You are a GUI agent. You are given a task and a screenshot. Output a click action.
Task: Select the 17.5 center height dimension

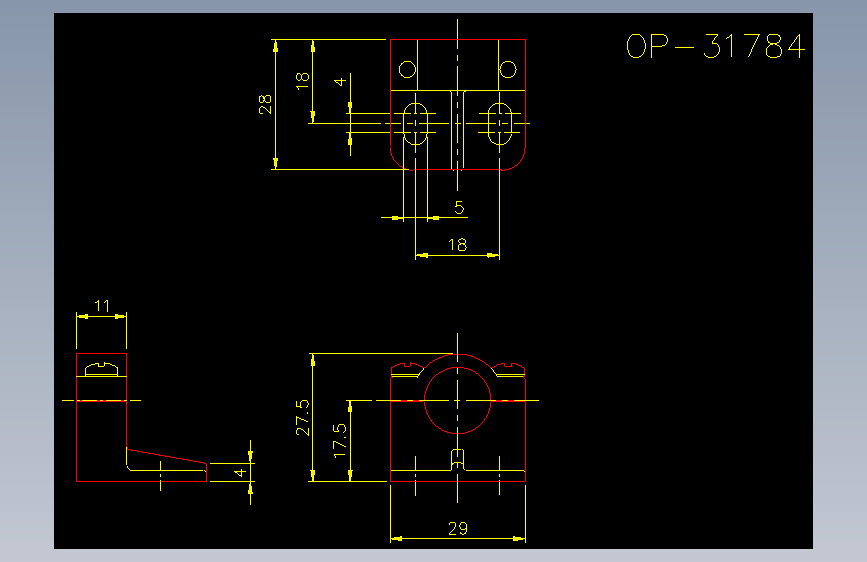(x=340, y=440)
